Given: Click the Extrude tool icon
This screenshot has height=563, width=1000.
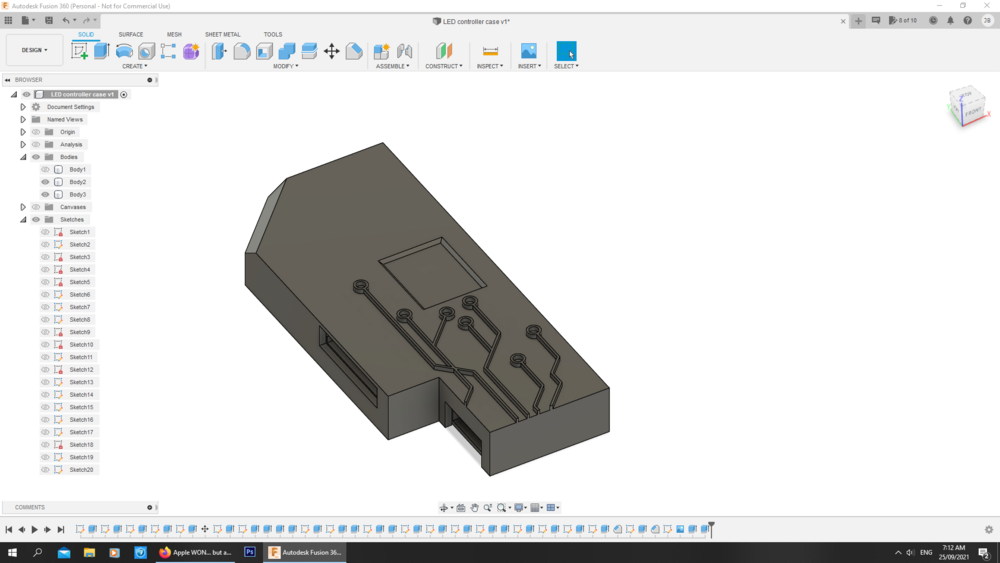Looking at the screenshot, I should [102, 51].
